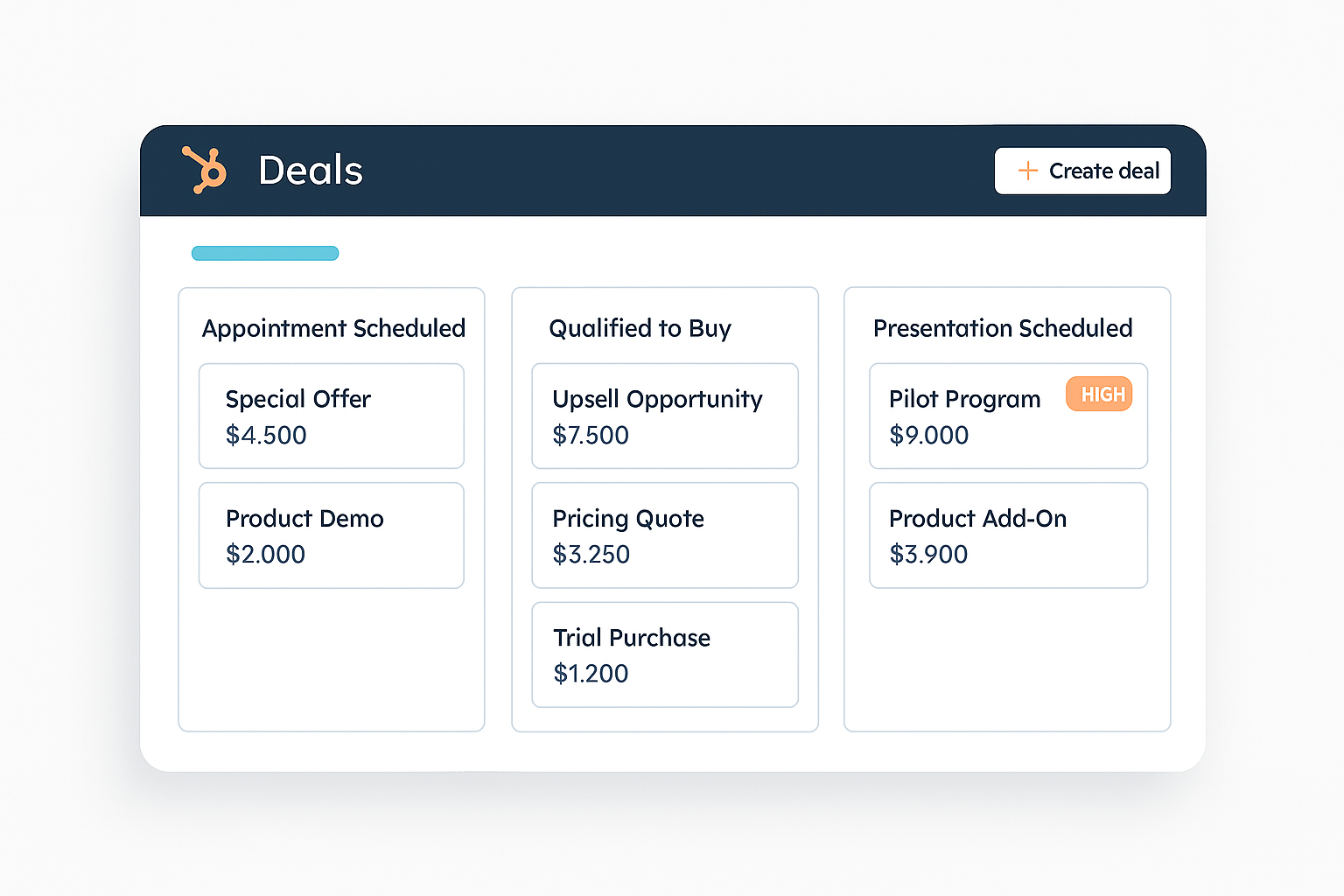This screenshot has width=1344, height=896.
Task: Click the Create deal button
Action: point(1082,171)
